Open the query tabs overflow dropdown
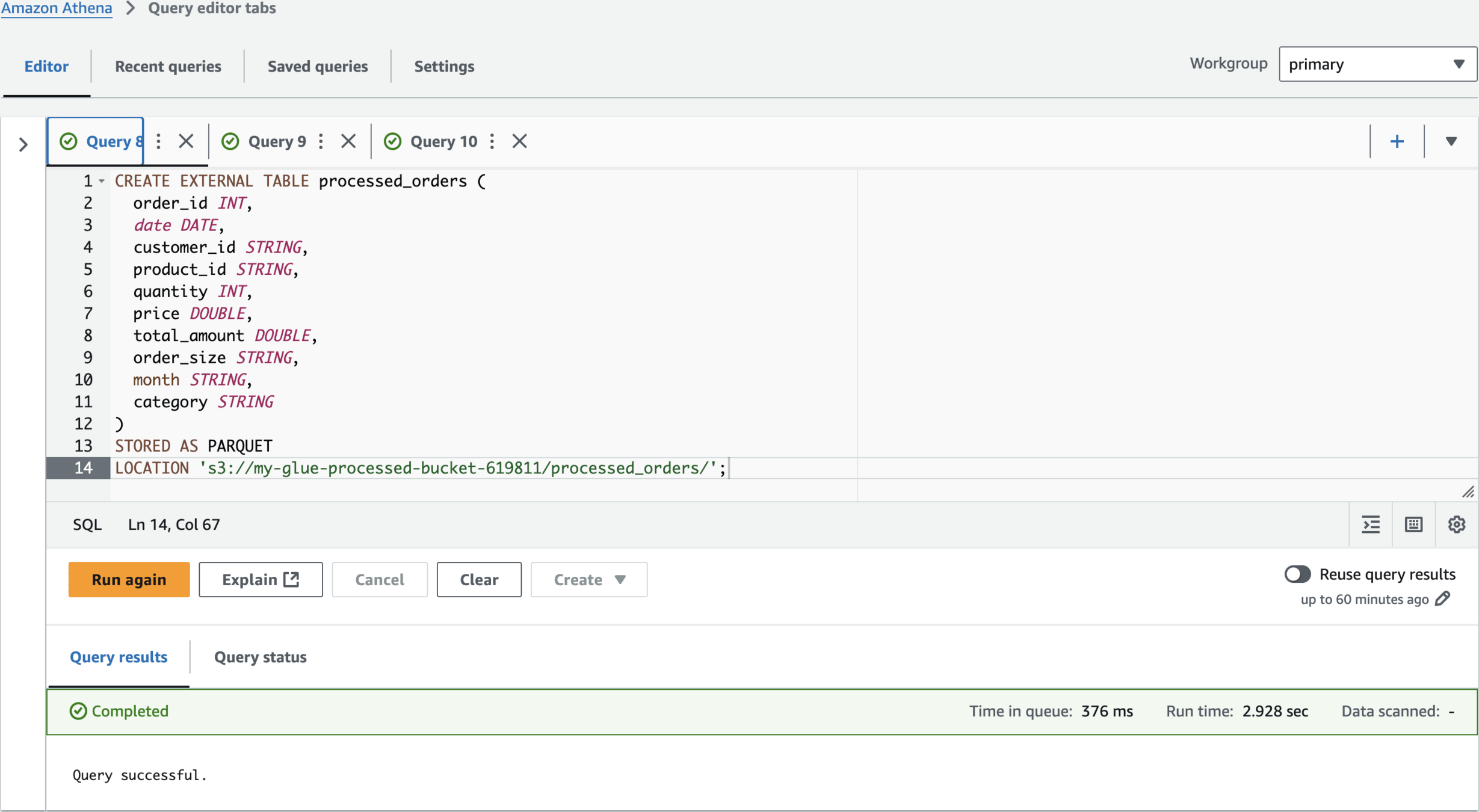This screenshot has width=1479, height=812. point(1451,141)
